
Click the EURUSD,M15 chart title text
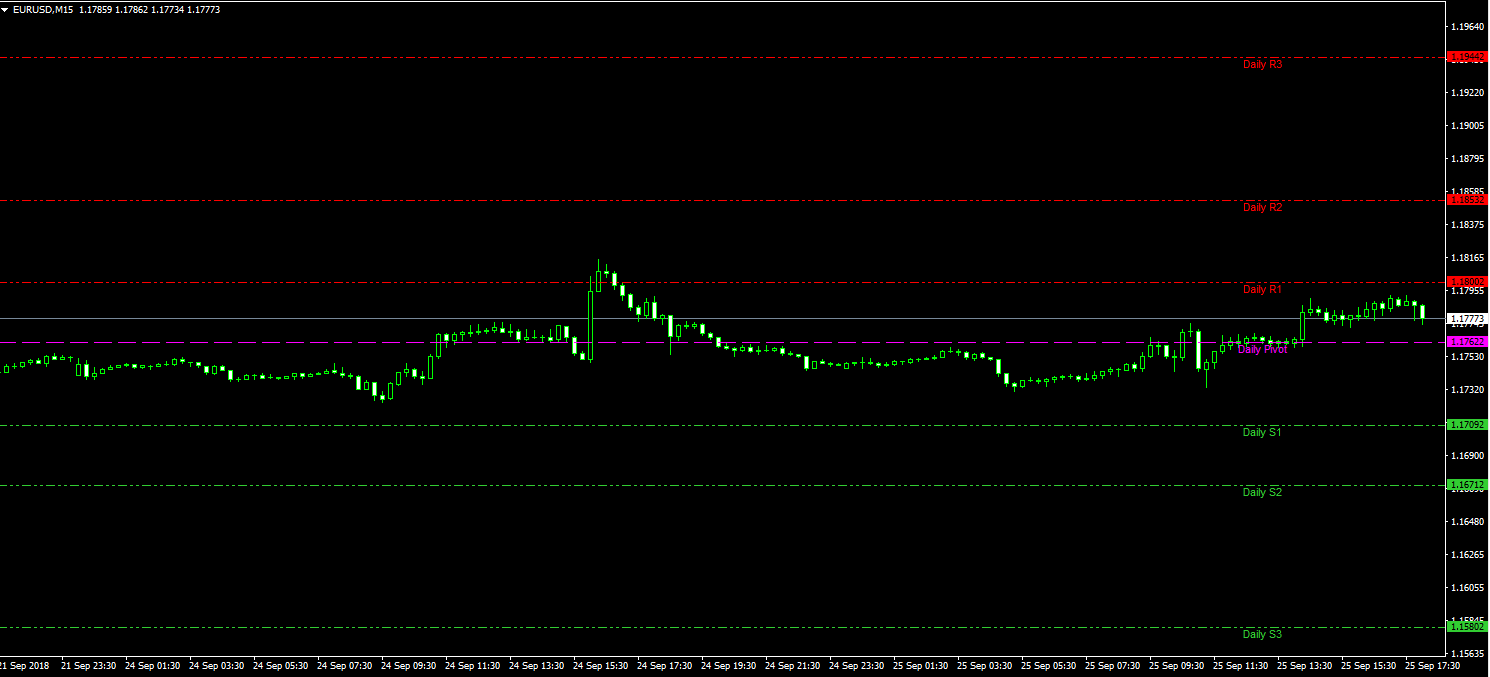pos(42,9)
